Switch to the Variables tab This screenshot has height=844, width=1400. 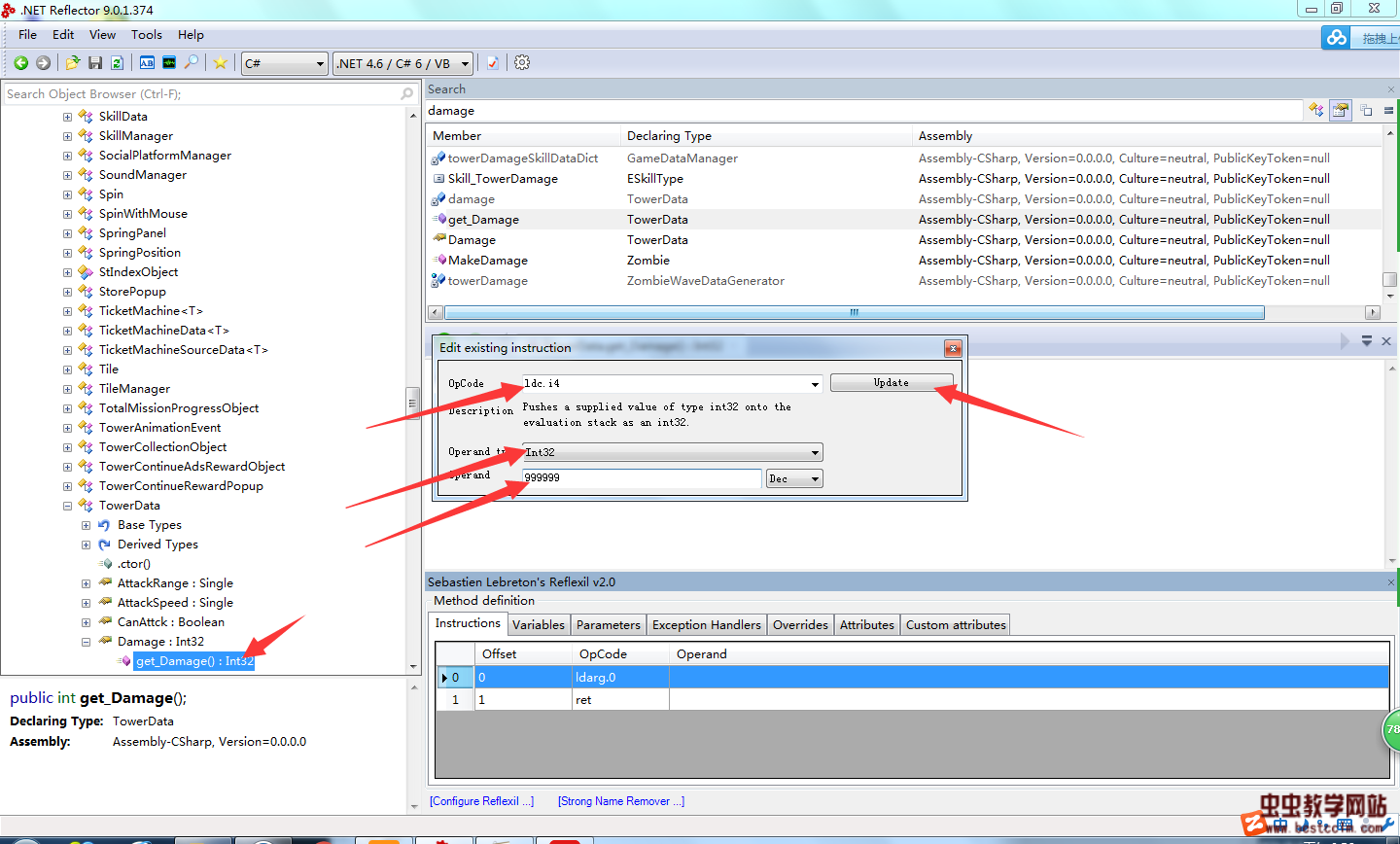[x=539, y=625]
